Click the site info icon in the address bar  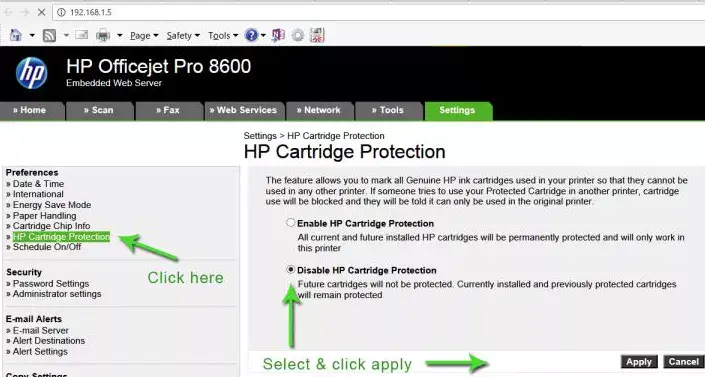pyautogui.click(x=61, y=12)
